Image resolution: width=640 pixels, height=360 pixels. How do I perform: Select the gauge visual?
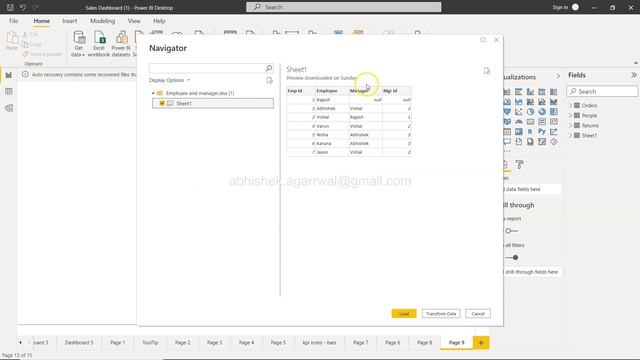click(x=518, y=122)
